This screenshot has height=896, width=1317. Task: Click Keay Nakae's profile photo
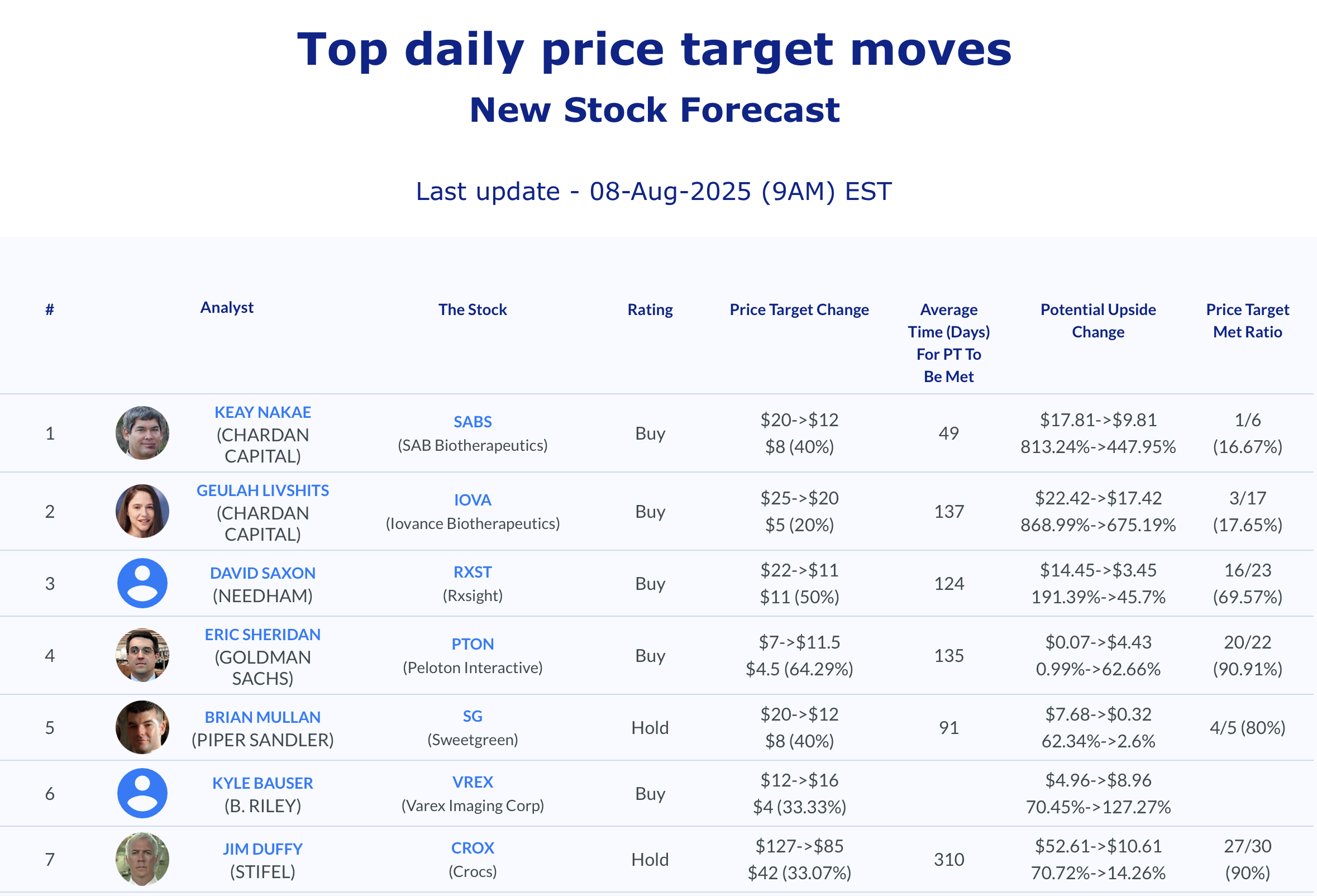[x=142, y=433]
